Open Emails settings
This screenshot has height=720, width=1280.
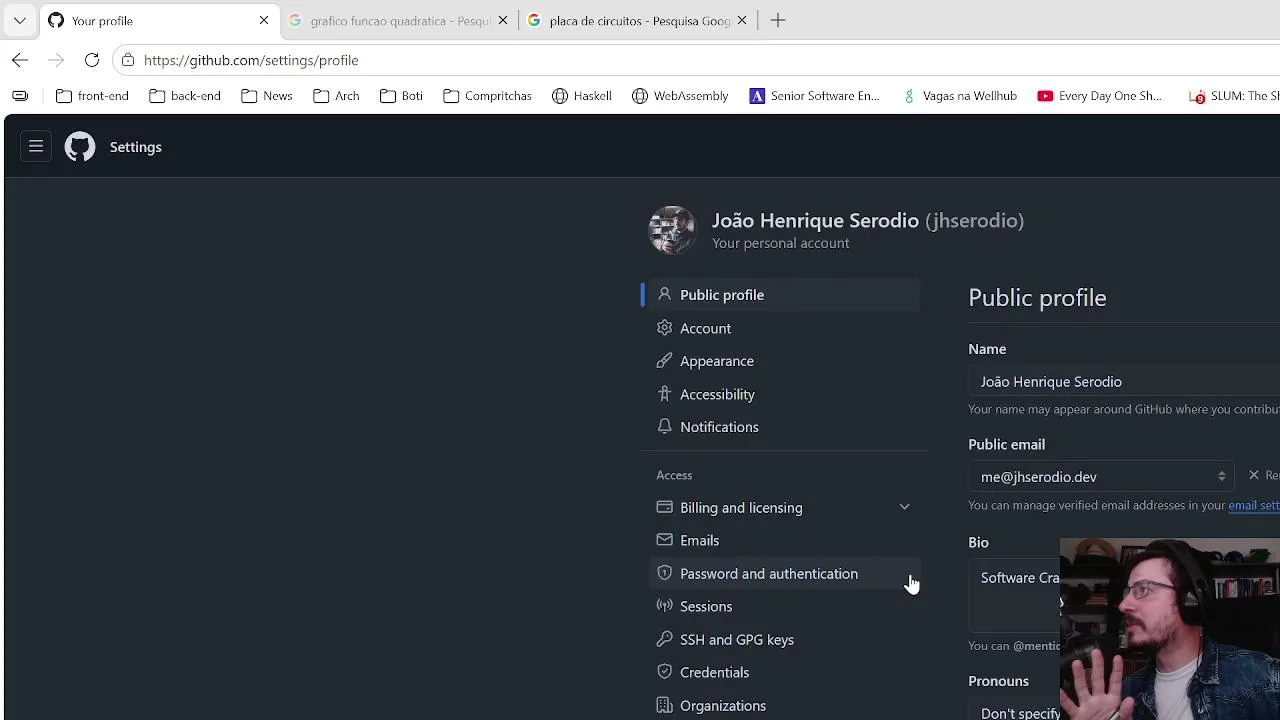[784, 541]
